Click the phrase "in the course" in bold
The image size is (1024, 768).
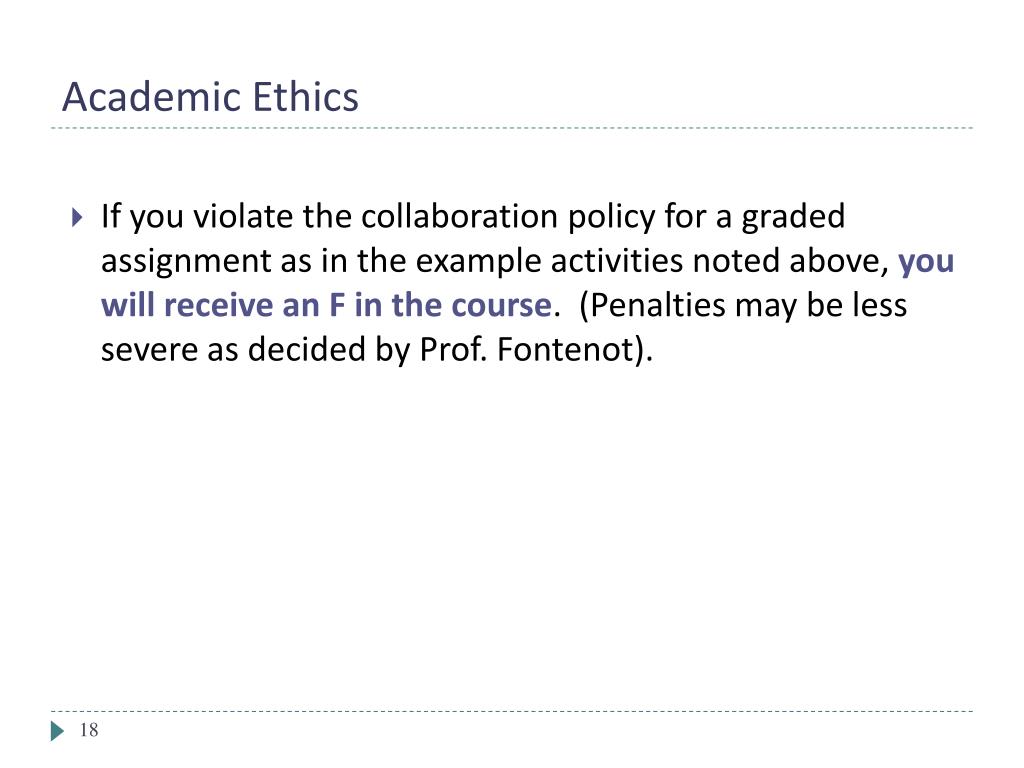[453, 305]
